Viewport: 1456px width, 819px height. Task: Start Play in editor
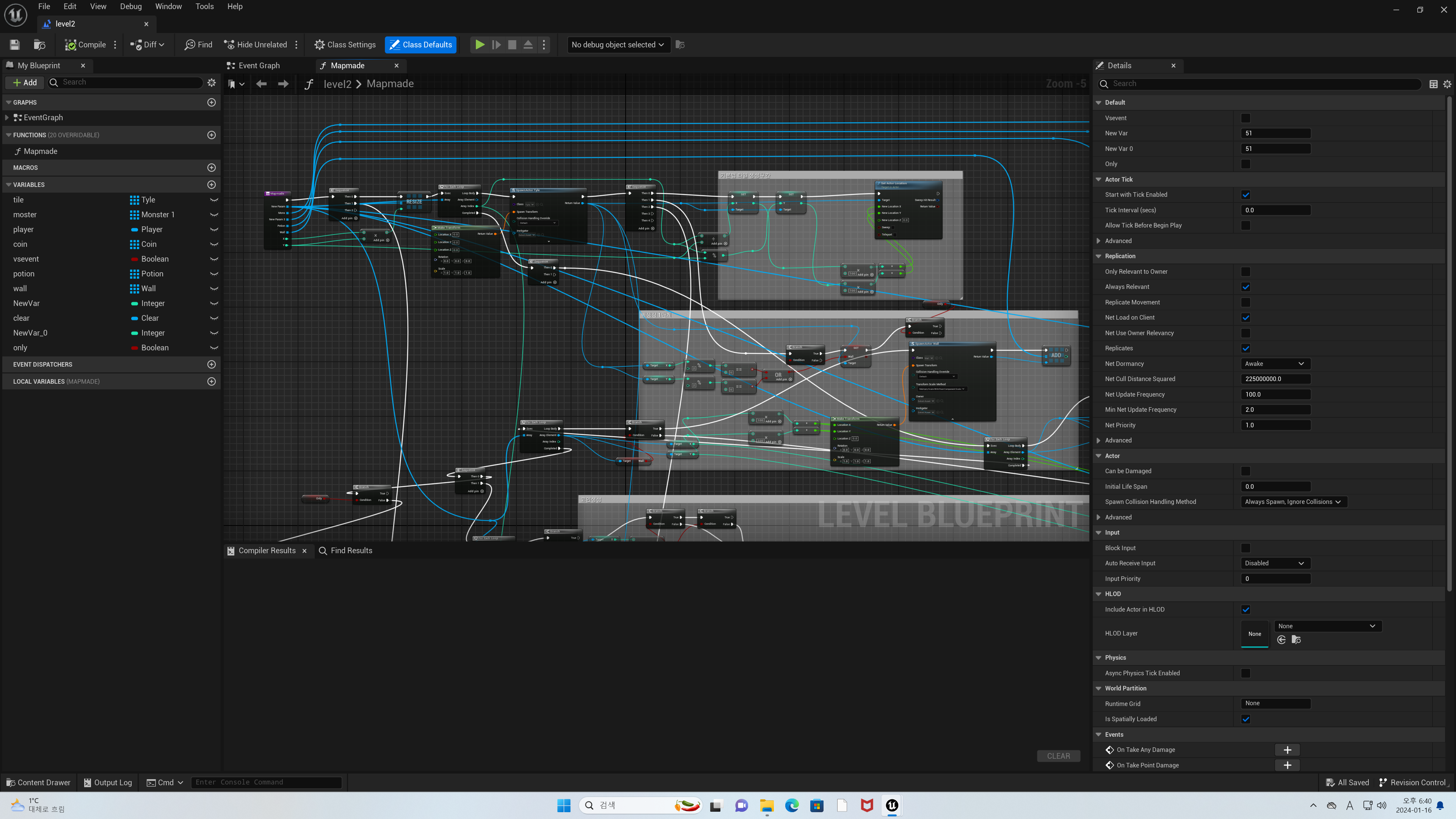479,45
